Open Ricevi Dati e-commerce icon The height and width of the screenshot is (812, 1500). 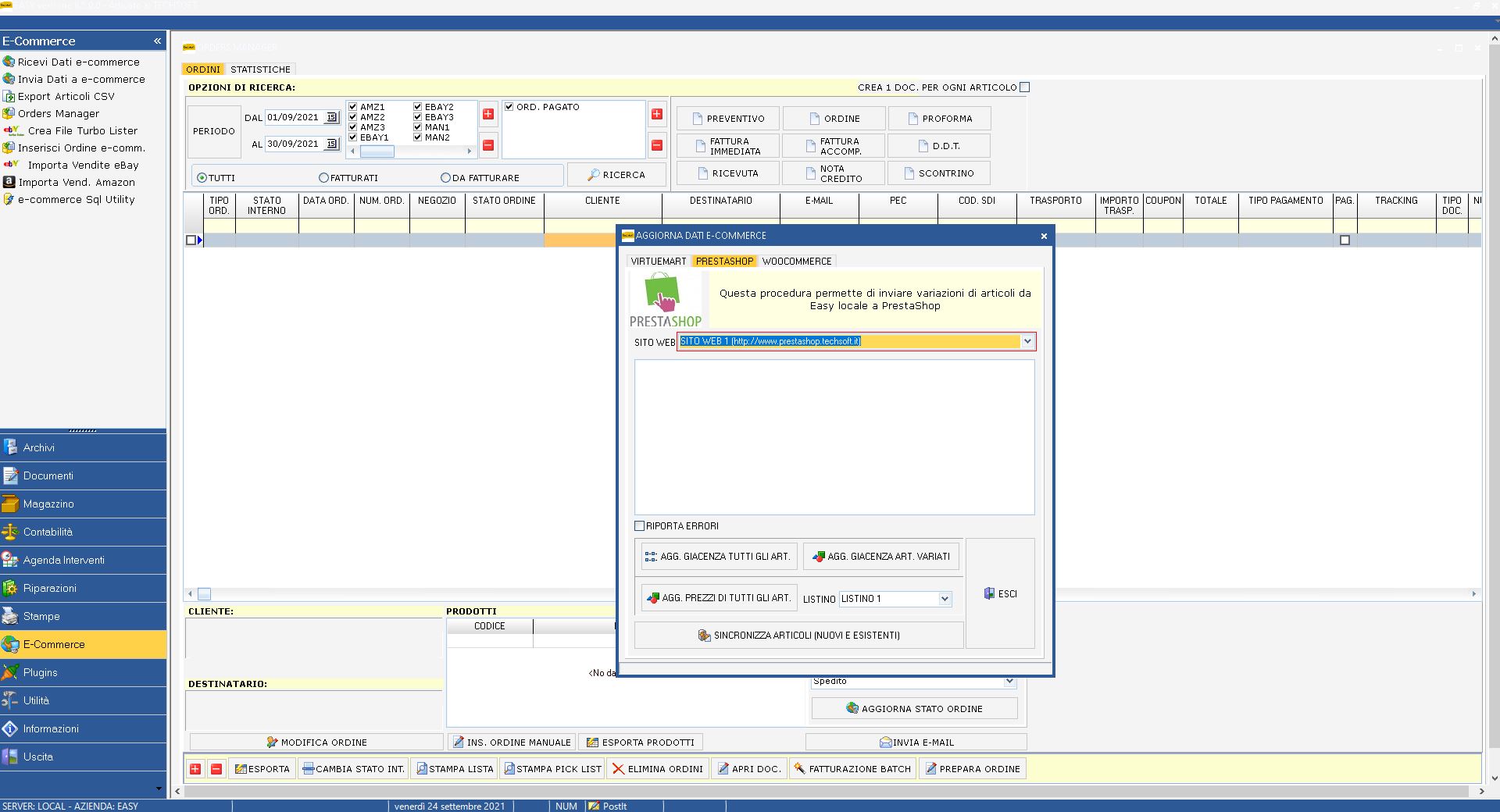click(x=9, y=62)
